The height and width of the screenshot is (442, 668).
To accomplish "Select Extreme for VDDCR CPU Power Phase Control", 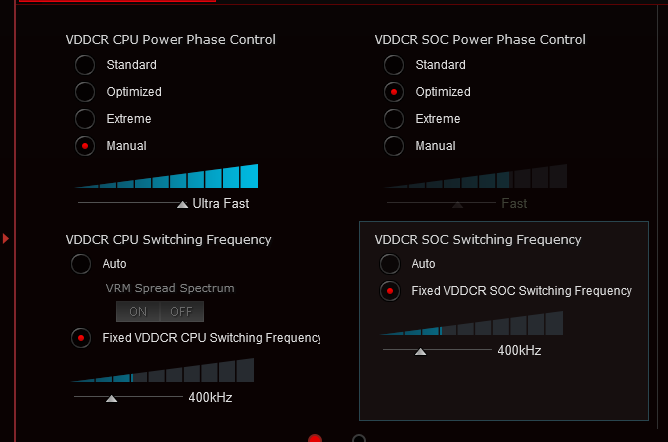I will [86, 119].
